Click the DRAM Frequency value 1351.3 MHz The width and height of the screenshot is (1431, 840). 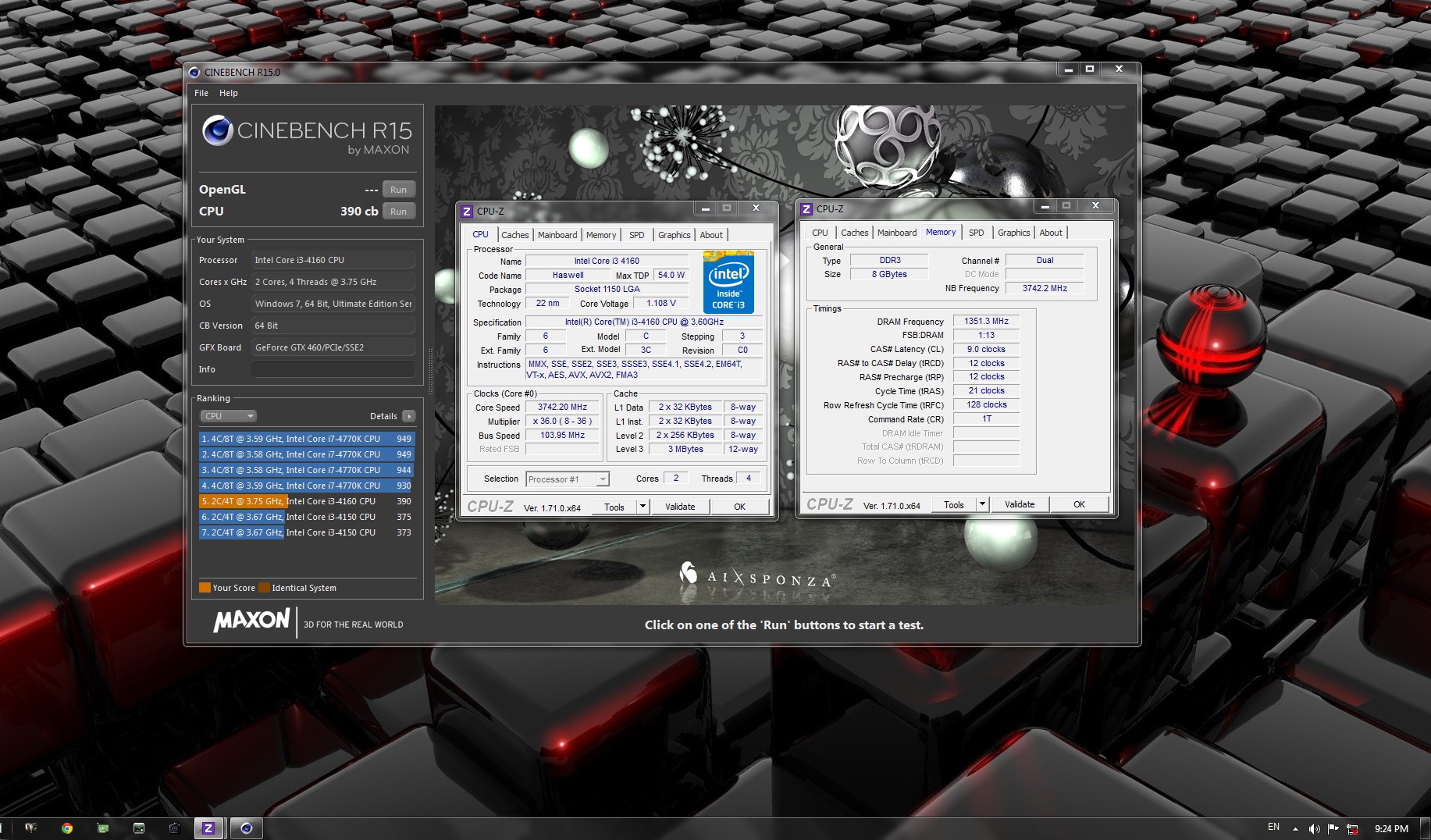pos(986,321)
